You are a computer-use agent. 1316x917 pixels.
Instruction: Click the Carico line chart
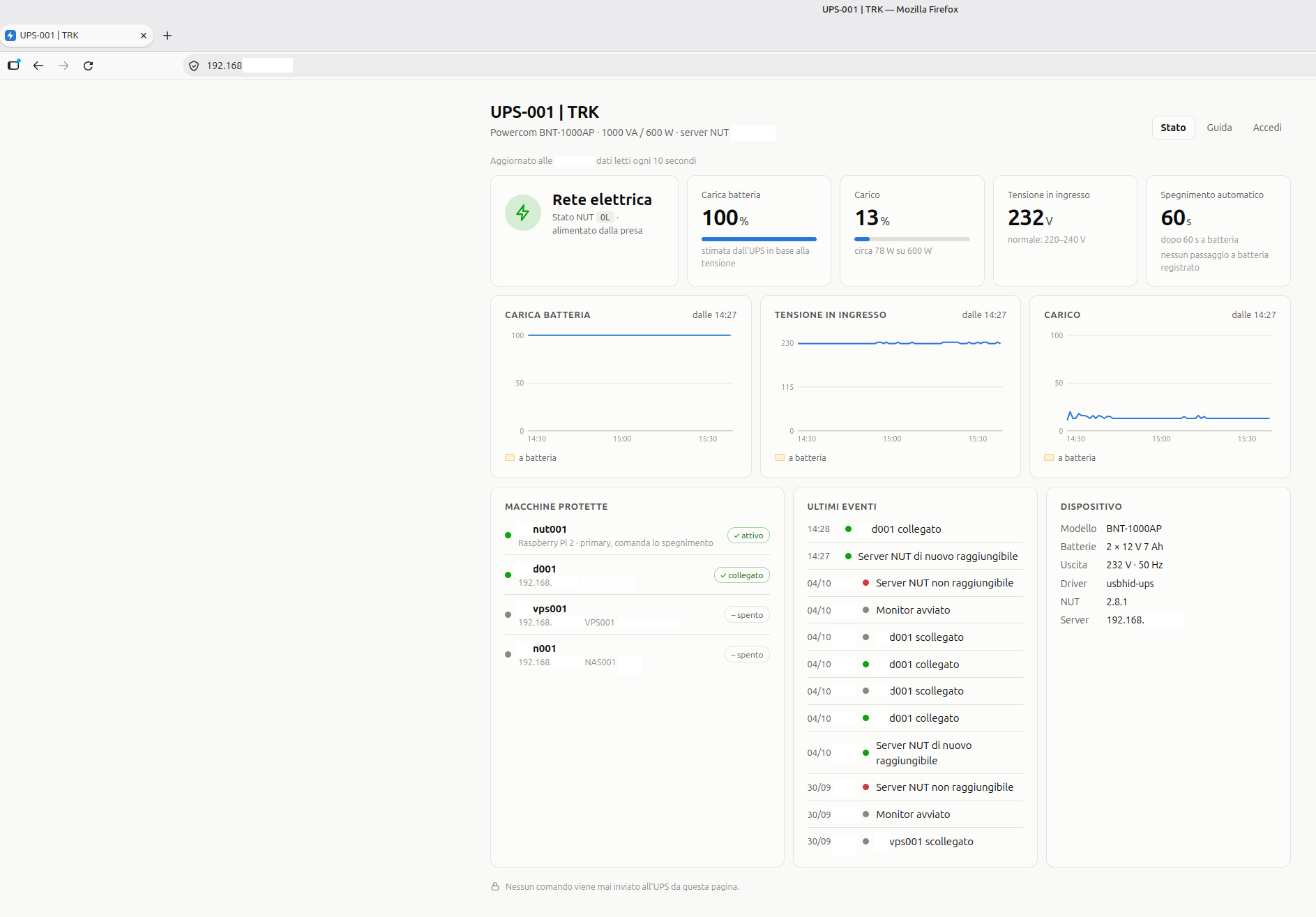(x=1160, y=386)
